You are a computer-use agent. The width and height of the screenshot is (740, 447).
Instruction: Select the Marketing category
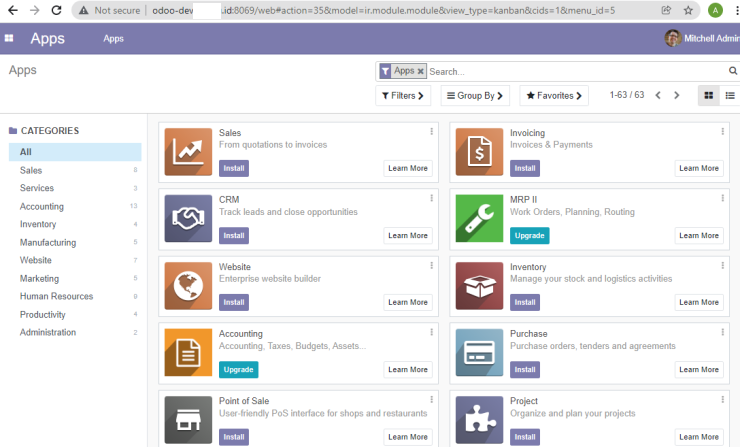pos(75,278)
